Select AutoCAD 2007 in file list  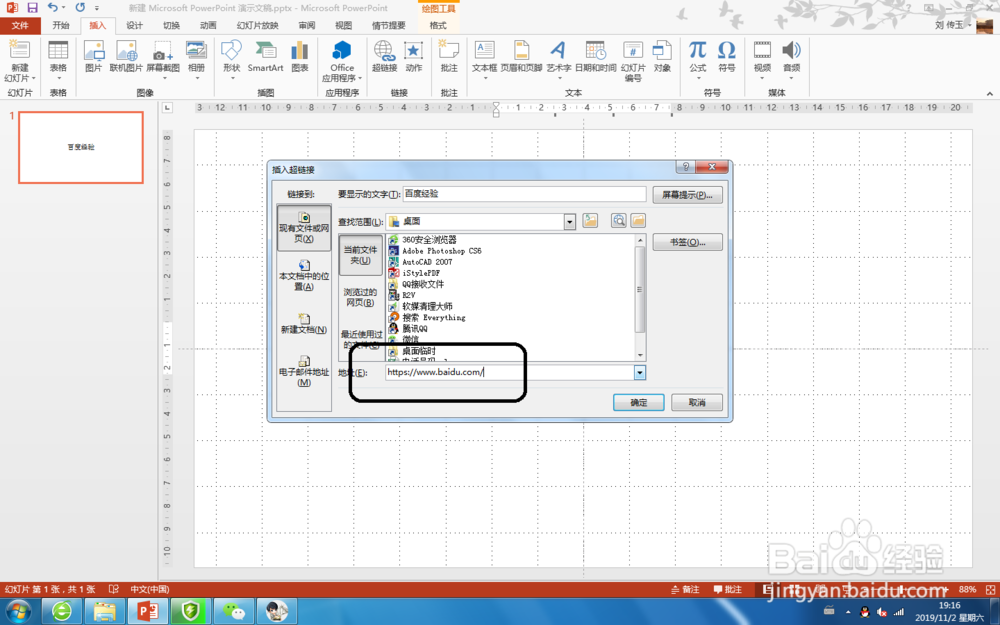(427, 261)
